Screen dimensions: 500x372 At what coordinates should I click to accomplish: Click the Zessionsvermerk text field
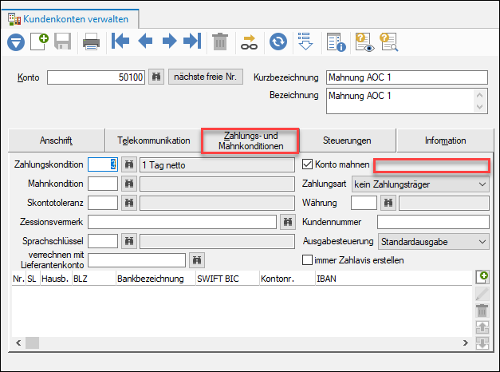(182, 222)
